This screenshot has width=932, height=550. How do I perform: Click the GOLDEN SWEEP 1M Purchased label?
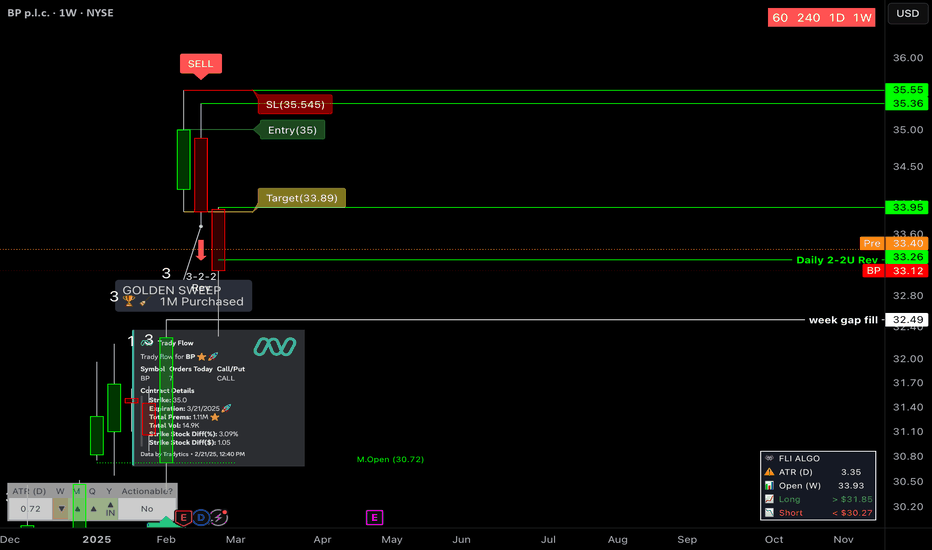pyautogui.click(x=184, y=296)
